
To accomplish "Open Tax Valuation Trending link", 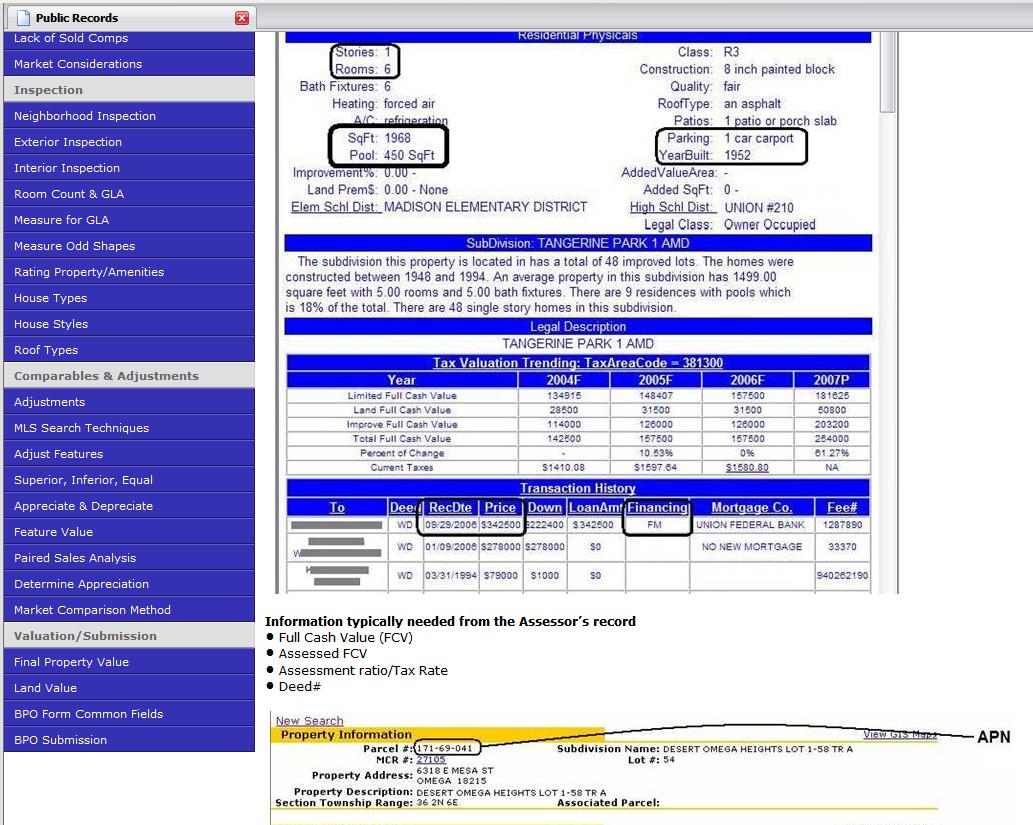I will 578,362.
